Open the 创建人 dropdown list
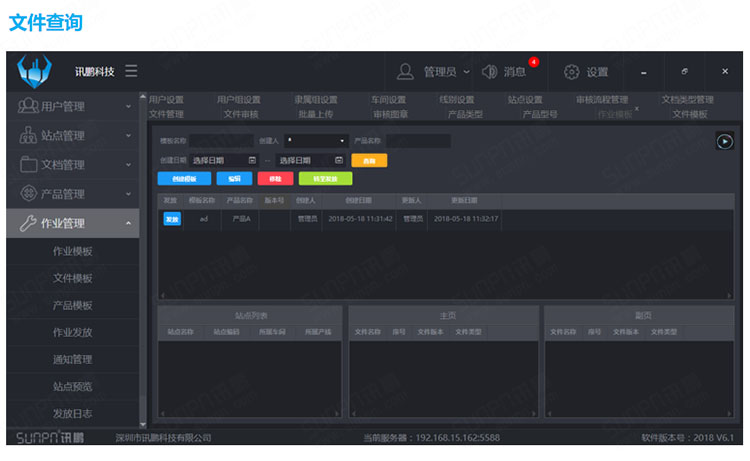 pos(316,141)
